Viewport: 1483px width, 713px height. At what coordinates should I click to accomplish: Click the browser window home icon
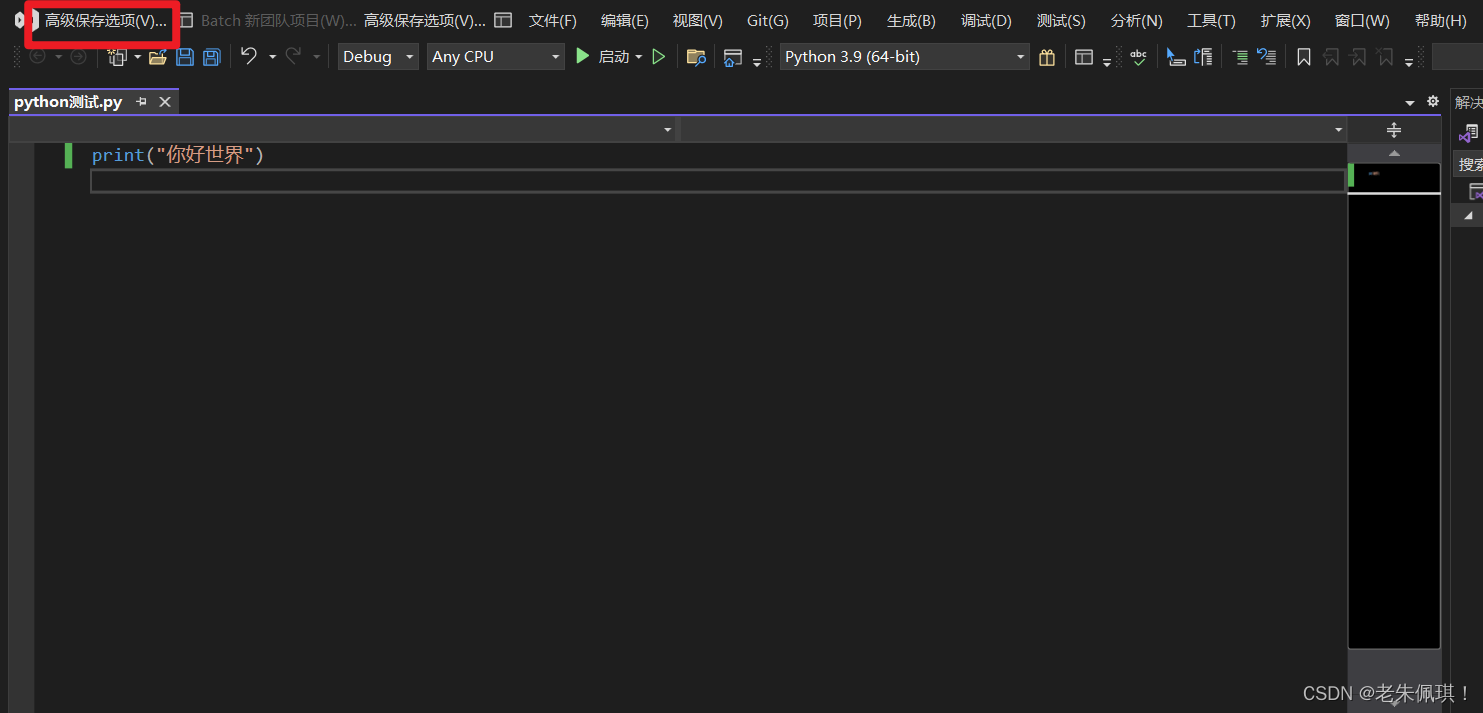click(x=733, y=57)
